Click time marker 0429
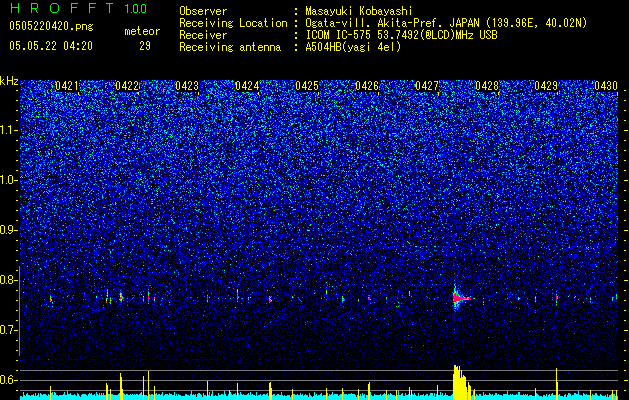Screen dimensions: 629x400 pyautogui.click(x=546, y=86)
